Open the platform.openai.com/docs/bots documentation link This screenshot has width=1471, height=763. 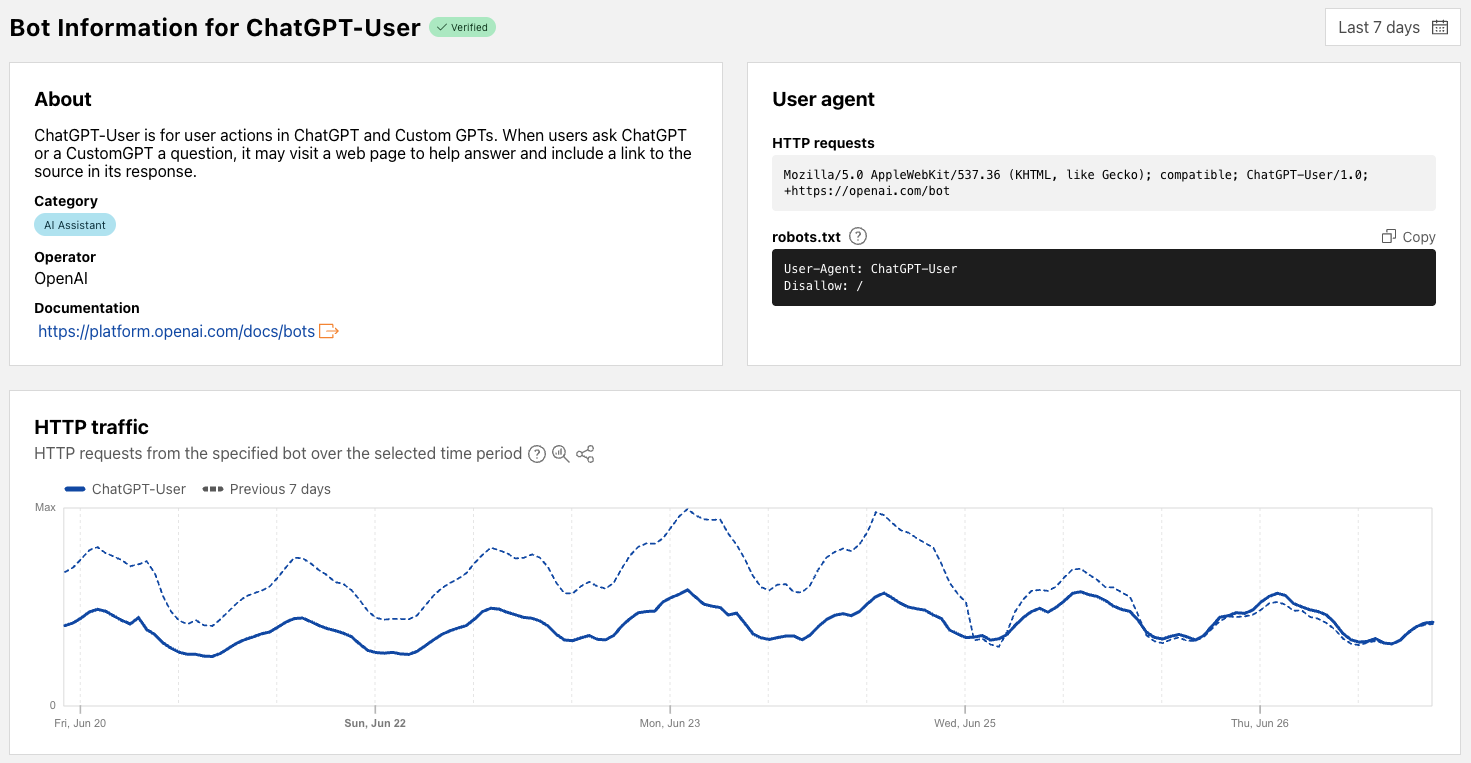(x=176, y=331)
